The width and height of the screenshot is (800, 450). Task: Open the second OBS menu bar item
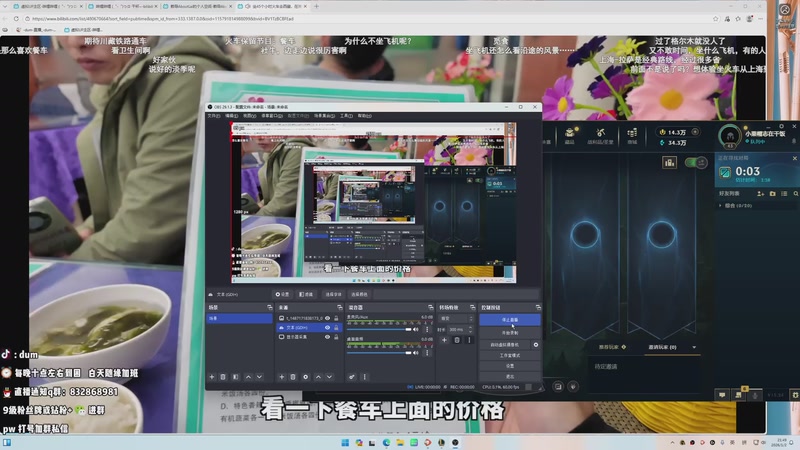232,116
